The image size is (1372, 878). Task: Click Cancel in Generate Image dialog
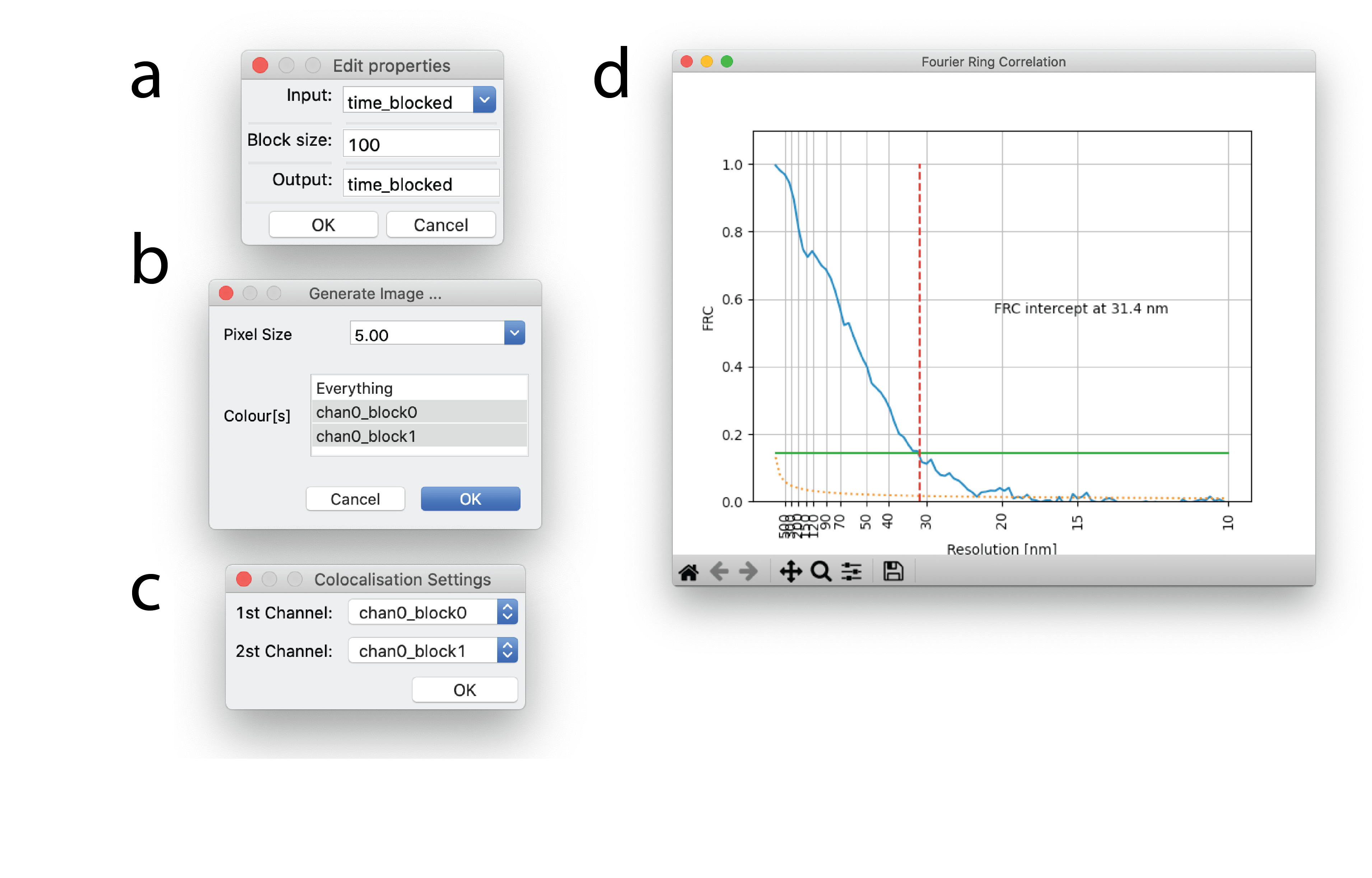(355, 499)
